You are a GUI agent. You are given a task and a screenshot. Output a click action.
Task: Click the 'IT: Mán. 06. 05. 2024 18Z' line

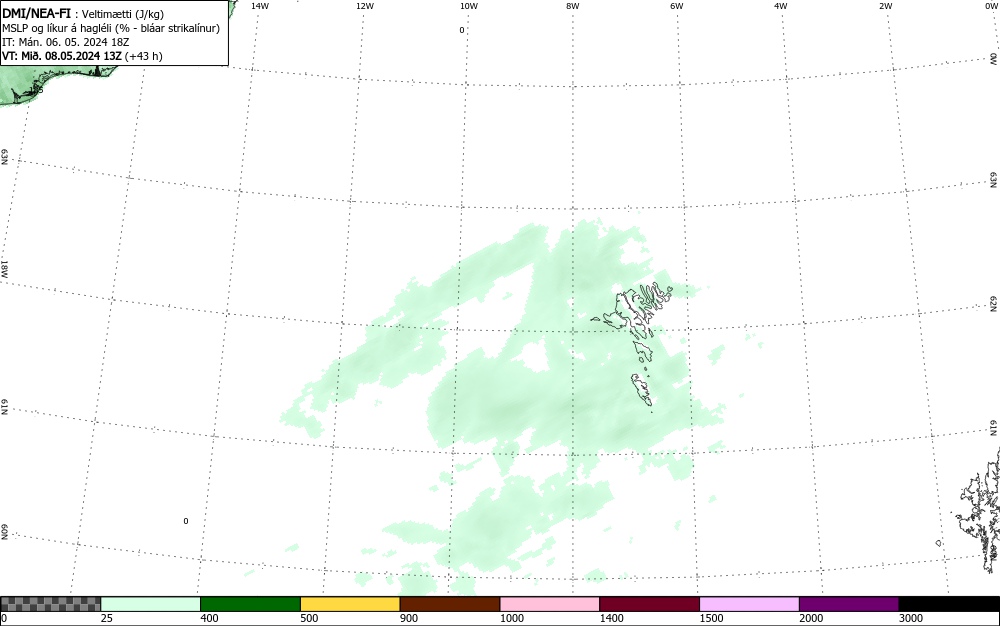(66, 42)
